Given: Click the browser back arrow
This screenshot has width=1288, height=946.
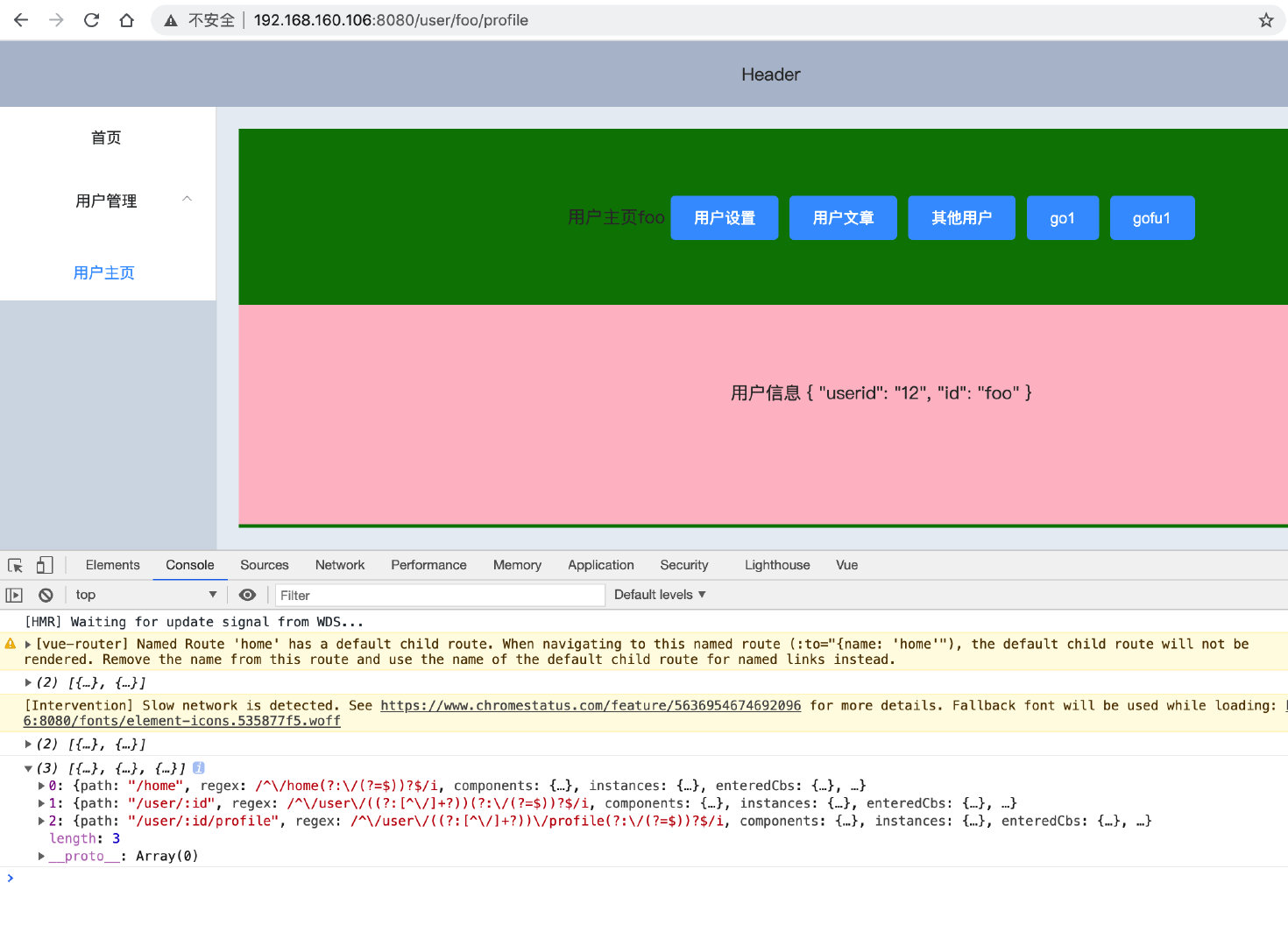Looking at the screenshot, I should (21, 20).
